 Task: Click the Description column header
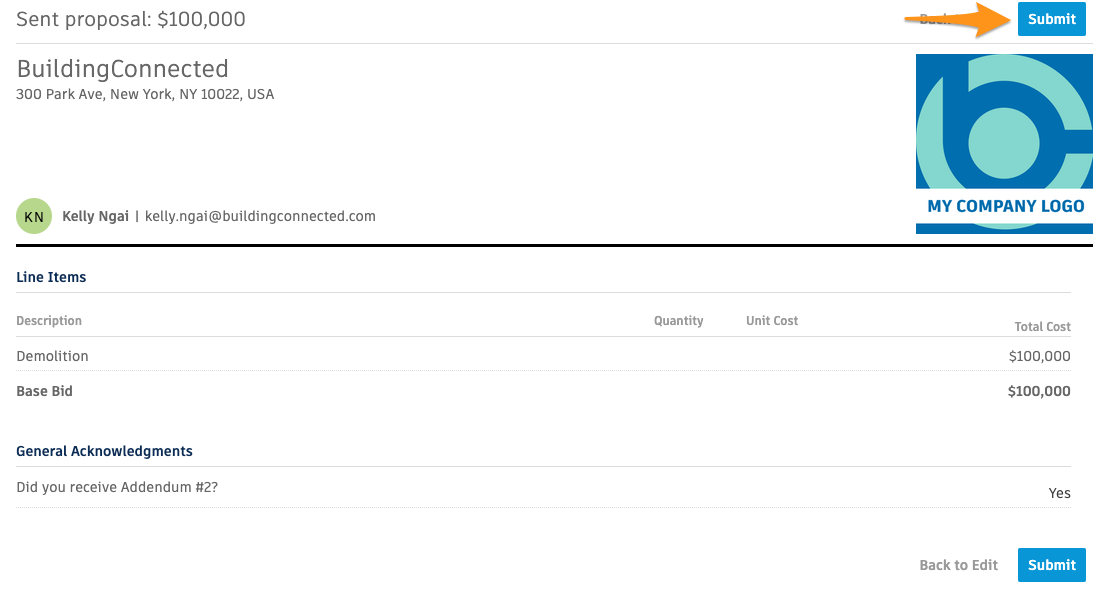(x=49, y=321)
